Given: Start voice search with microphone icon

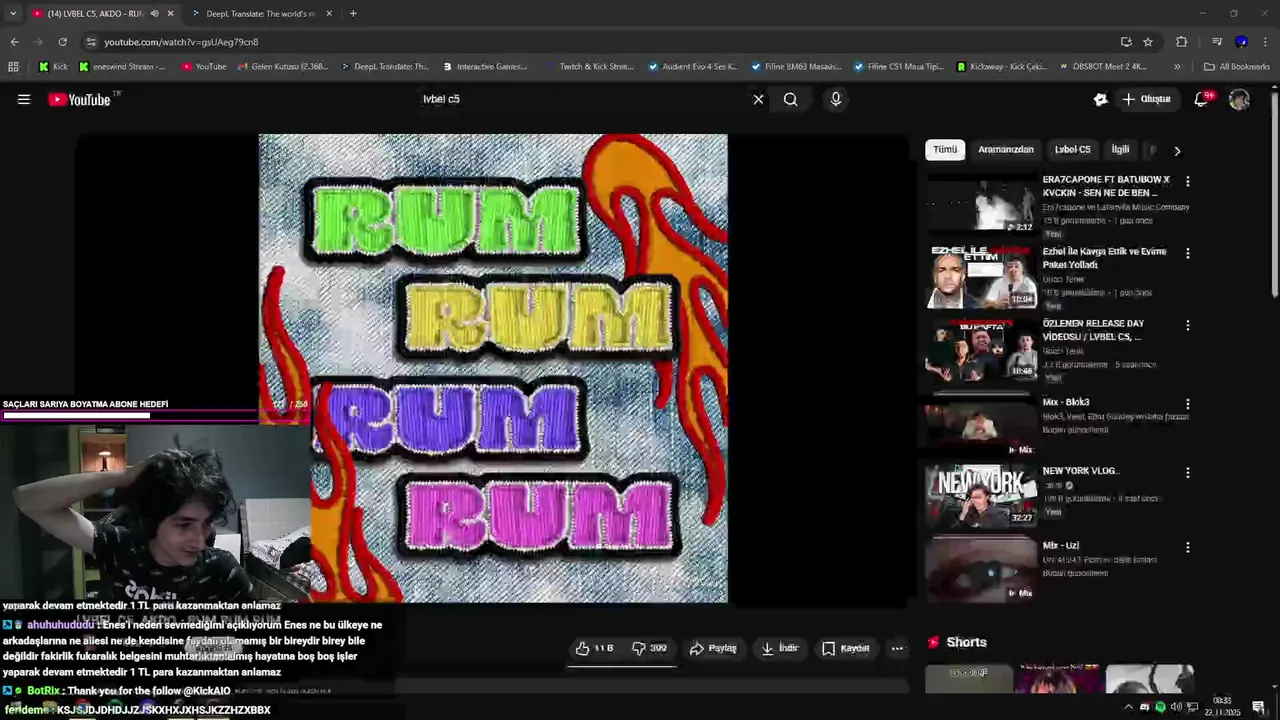Looking at the screenshot, I should point(836,99).
